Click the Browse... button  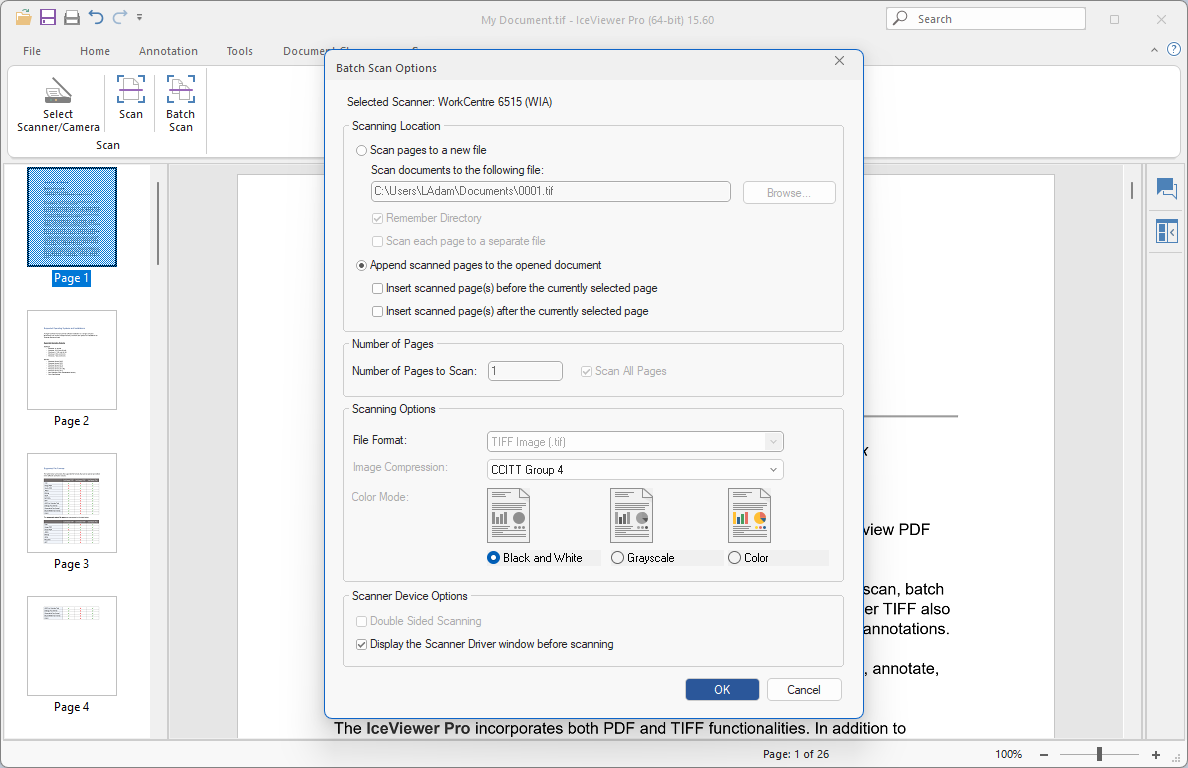click(x=789, y=192)
